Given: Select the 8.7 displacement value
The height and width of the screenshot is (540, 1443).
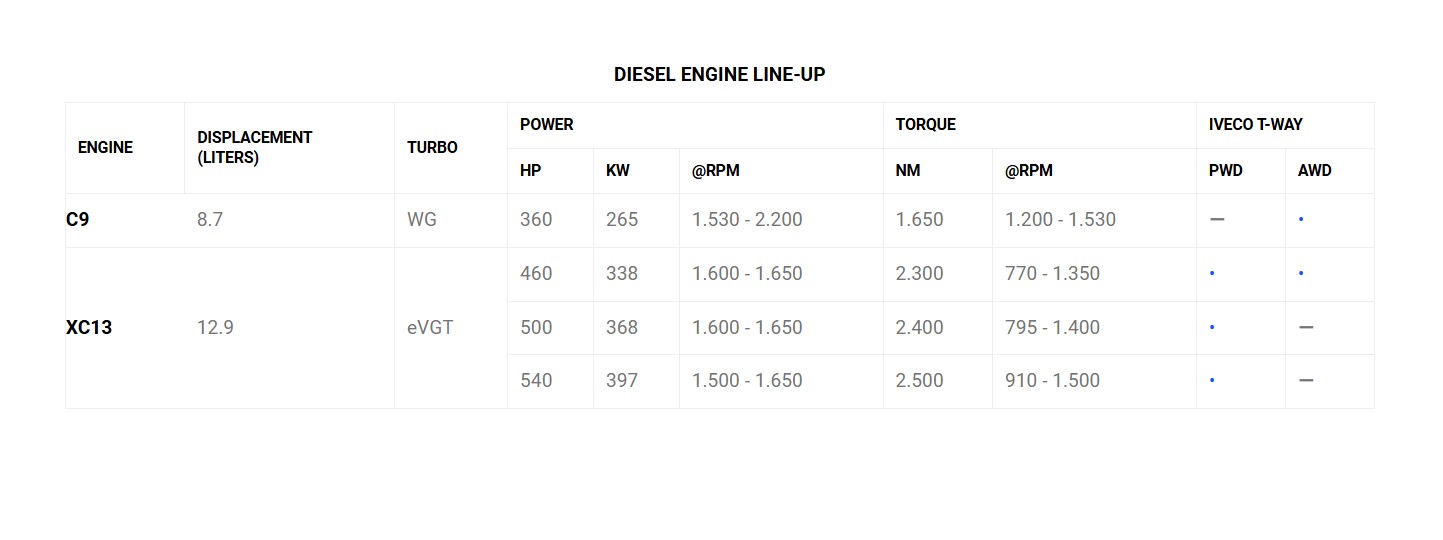Looking at the screenshot, I should (x=210, y=220).
